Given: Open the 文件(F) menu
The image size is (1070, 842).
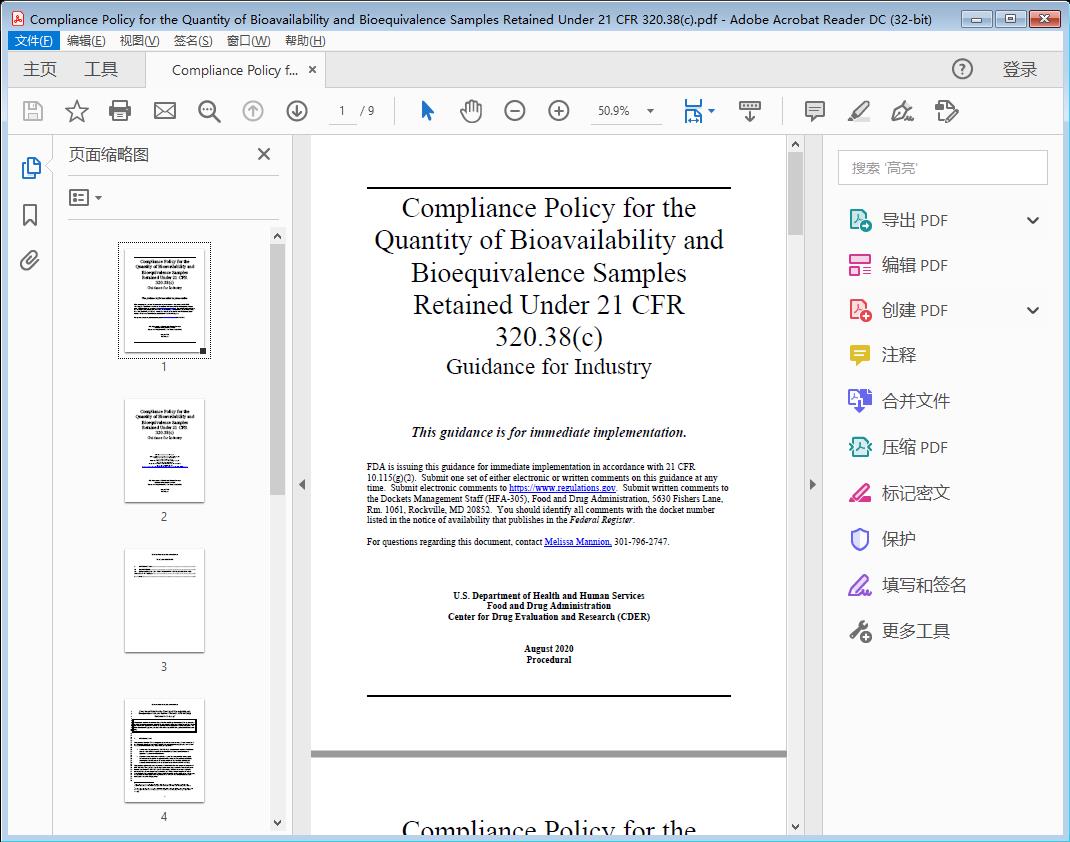Looking at the screenshot, I should [33, 41].
